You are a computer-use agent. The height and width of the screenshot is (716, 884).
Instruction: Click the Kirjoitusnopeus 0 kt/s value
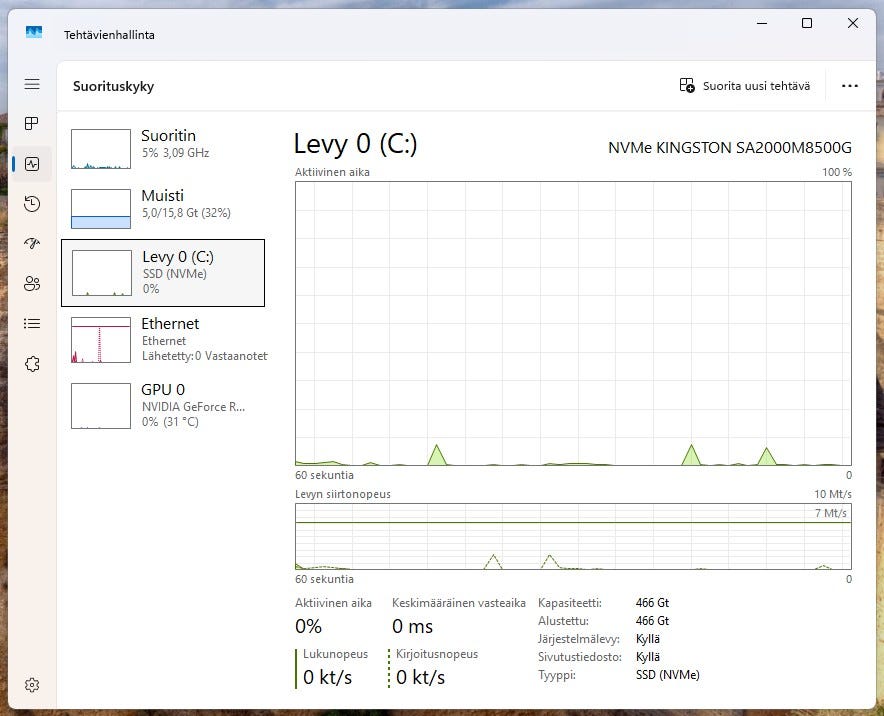coord(420,677)
